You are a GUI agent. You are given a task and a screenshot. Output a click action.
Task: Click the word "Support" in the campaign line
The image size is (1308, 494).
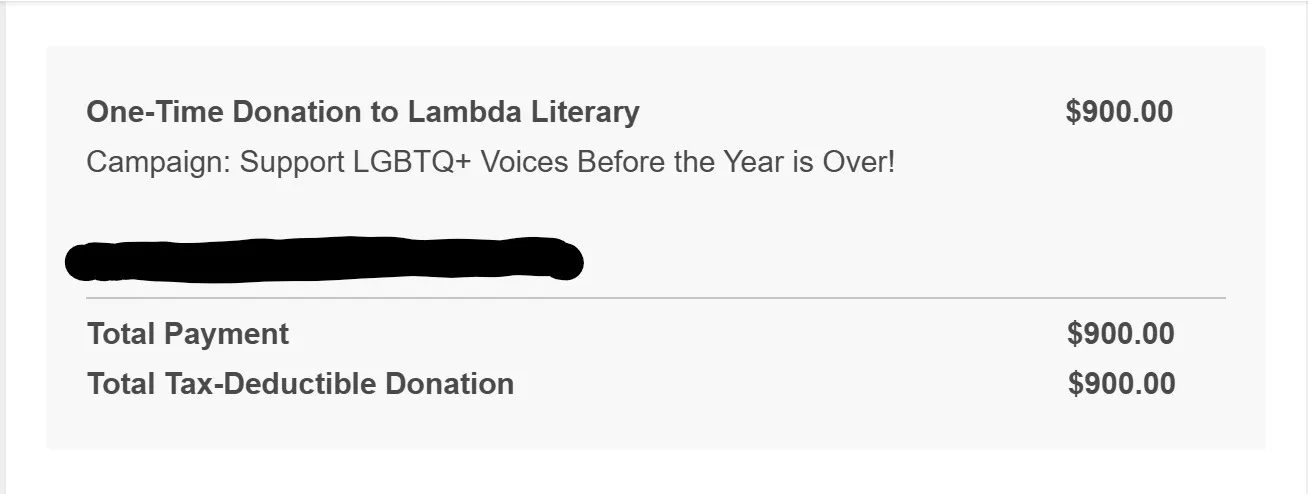(x=291, y=162)
